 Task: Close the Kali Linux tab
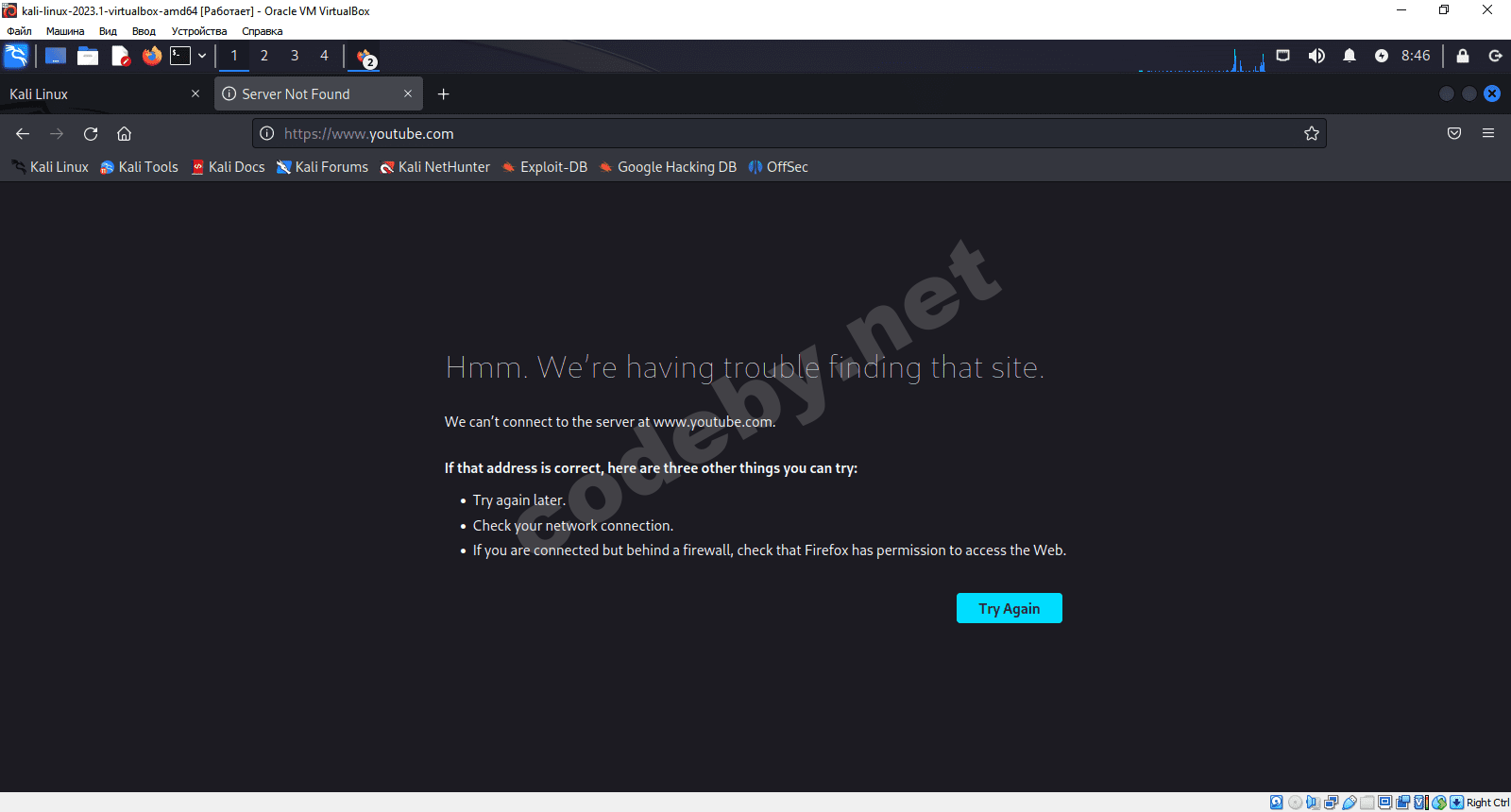point(195,93)
